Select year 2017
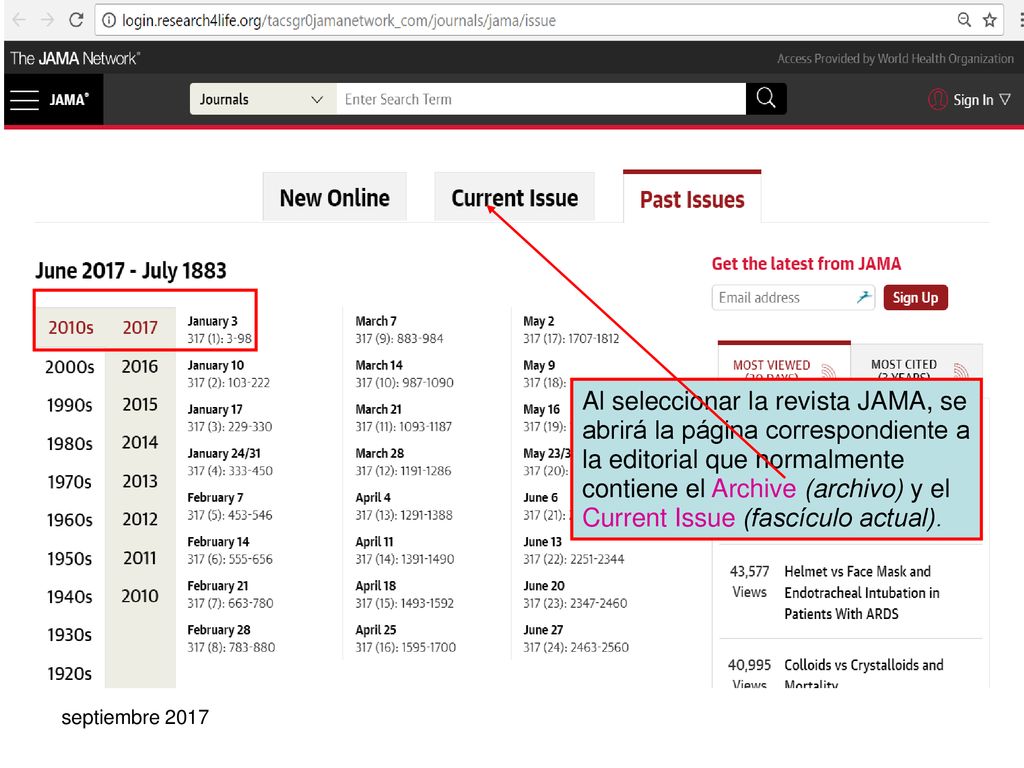Viewport: 1024px width, 768px height. coord(140,327)
